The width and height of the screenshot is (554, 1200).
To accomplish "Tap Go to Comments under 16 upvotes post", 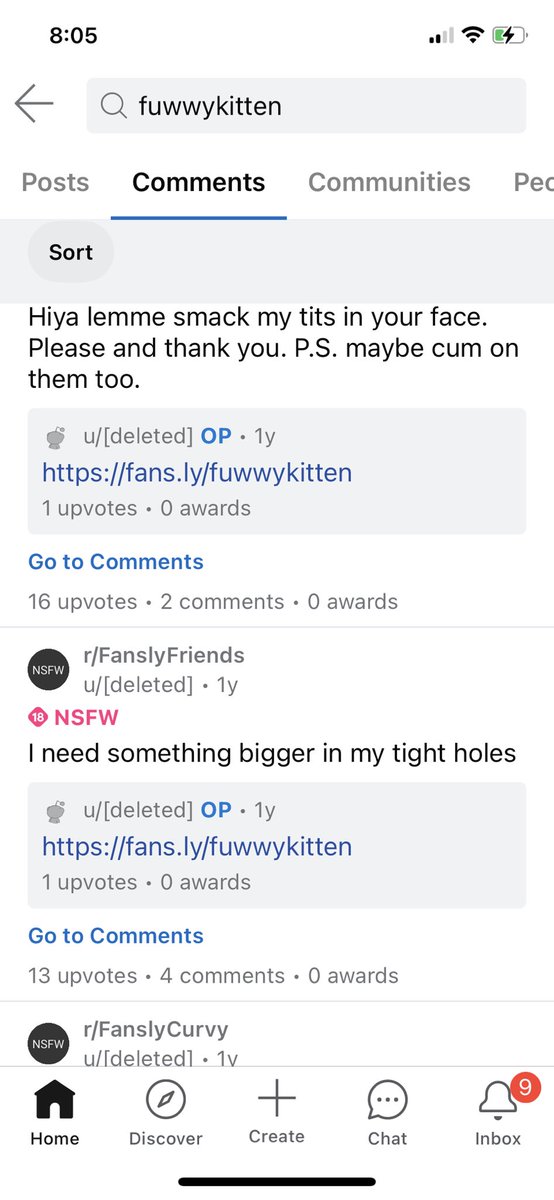I will click(x=116, y=562).
